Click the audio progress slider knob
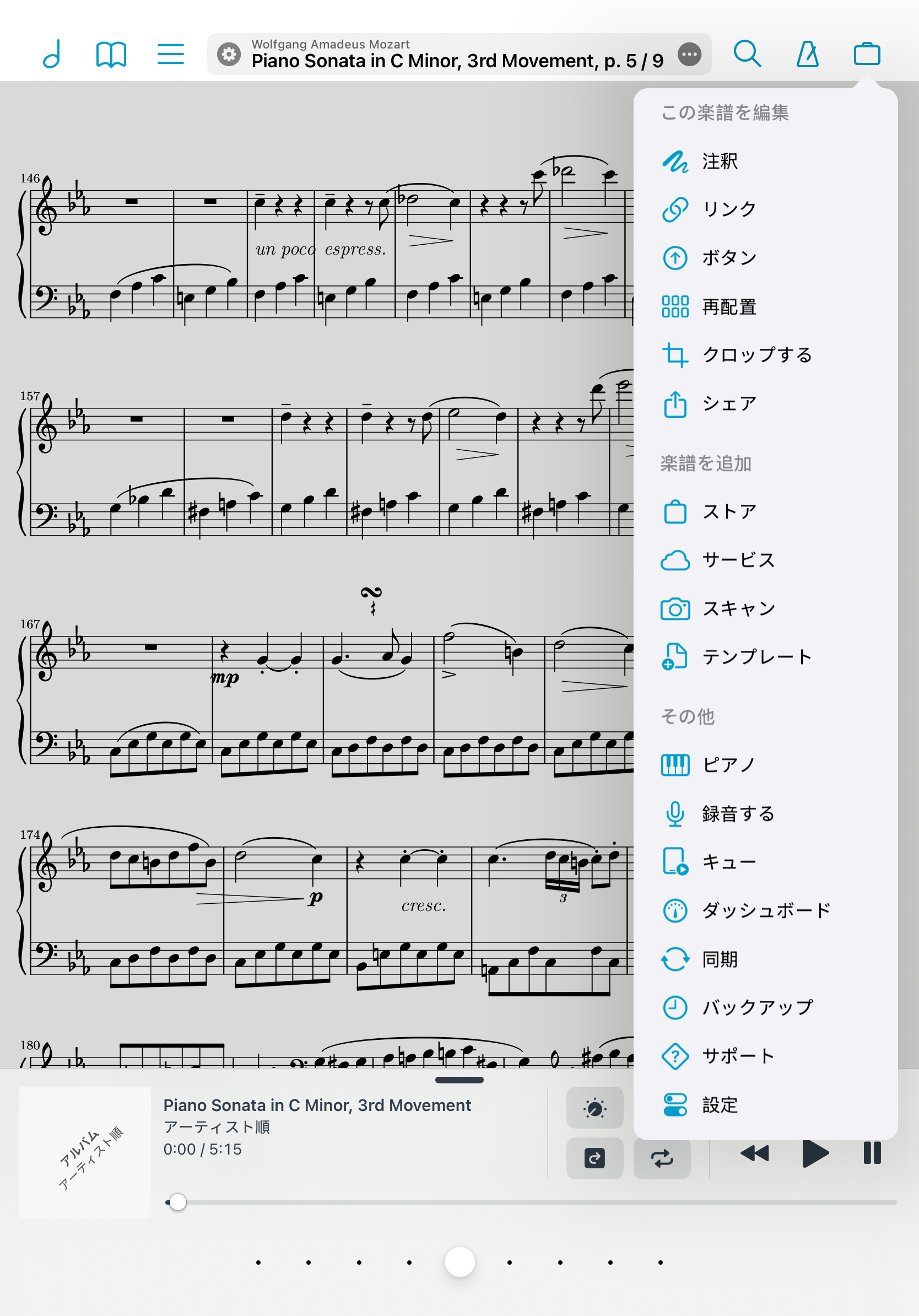919x1316 pixels. coord(178,1202)
